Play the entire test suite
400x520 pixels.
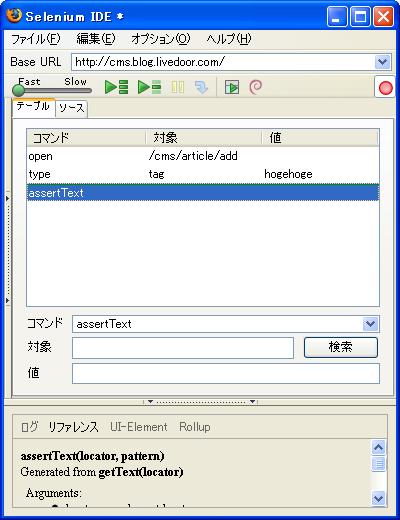(116, 87)
